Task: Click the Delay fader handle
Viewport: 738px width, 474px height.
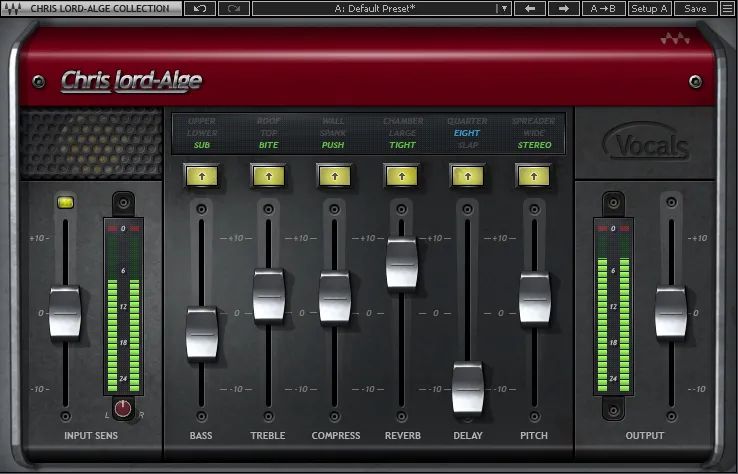Action: pos(468,388)
